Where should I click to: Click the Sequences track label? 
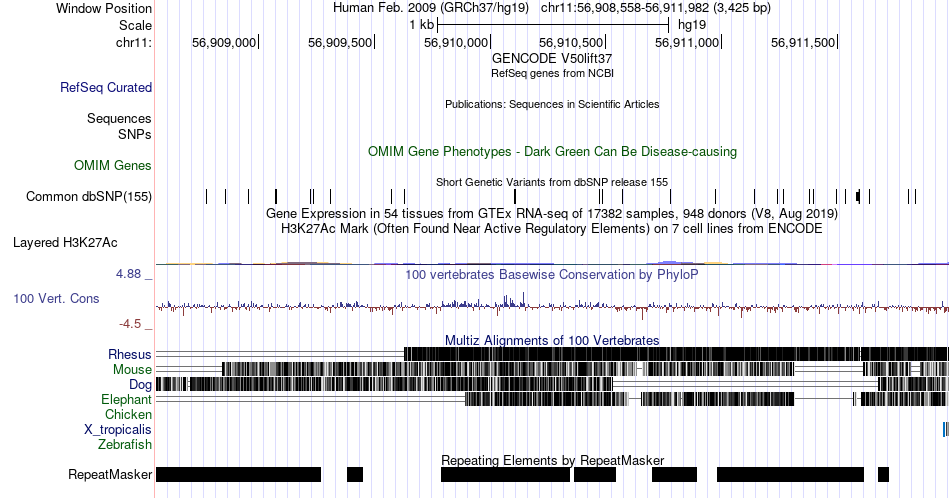pyautogui.click(x=119, y=118)
